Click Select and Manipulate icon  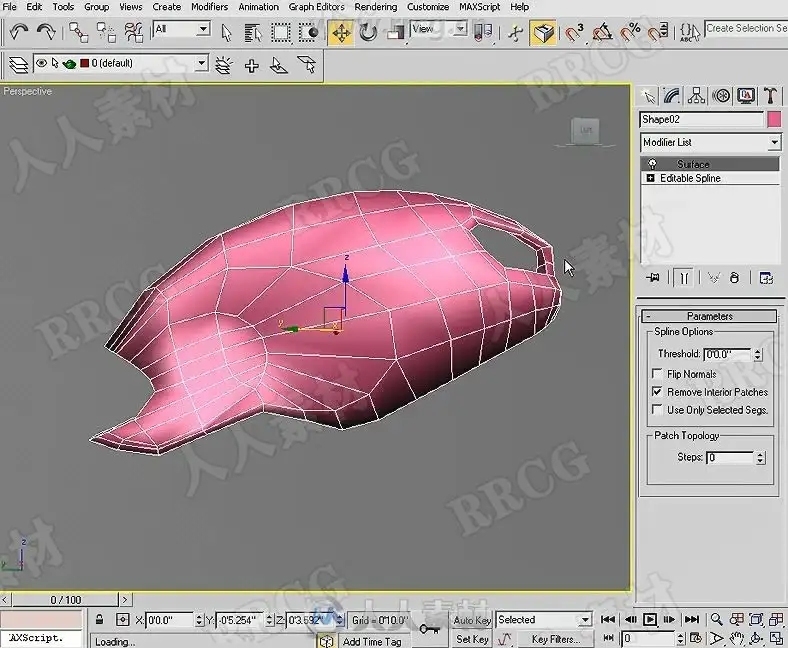[515, 33]
